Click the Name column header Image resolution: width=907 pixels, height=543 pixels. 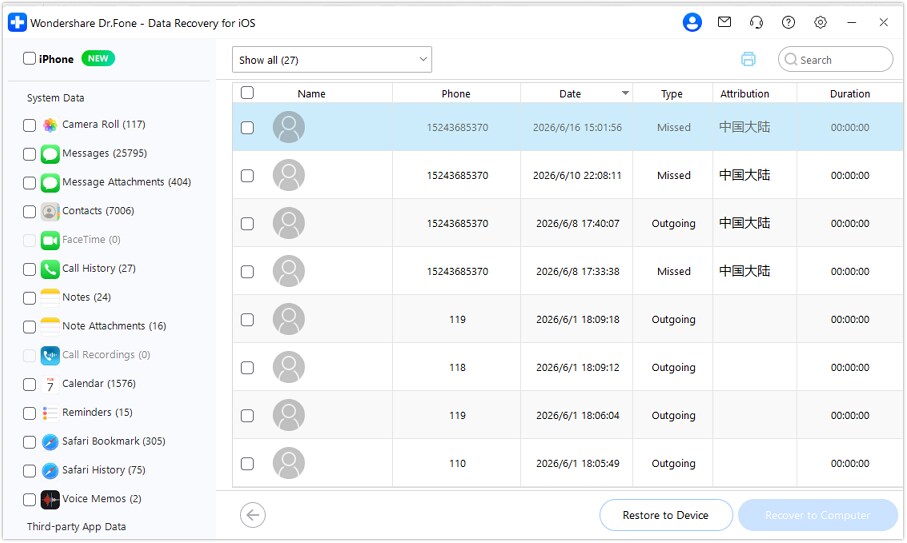coord(311,94)
